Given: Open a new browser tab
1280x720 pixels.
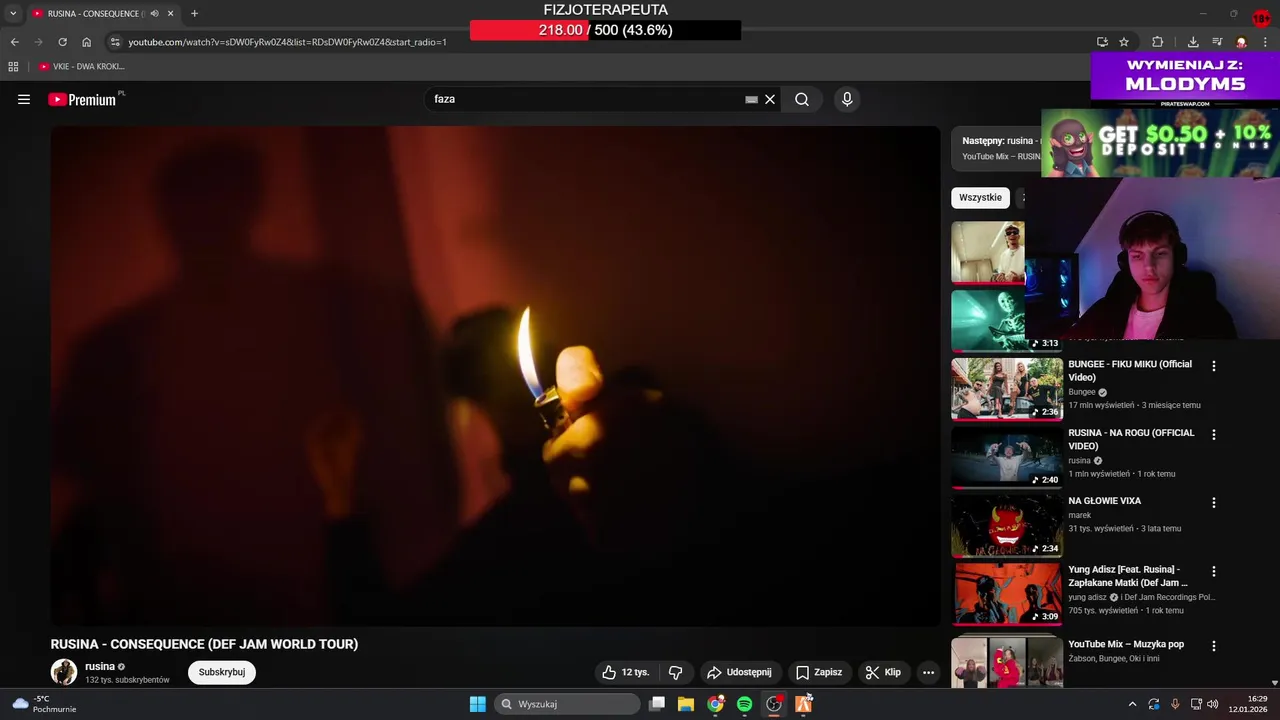Looking at the screenshot, I should pos(194,13).
